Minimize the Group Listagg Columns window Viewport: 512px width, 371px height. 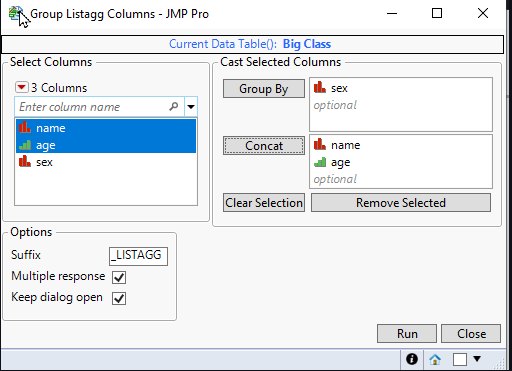392,14
